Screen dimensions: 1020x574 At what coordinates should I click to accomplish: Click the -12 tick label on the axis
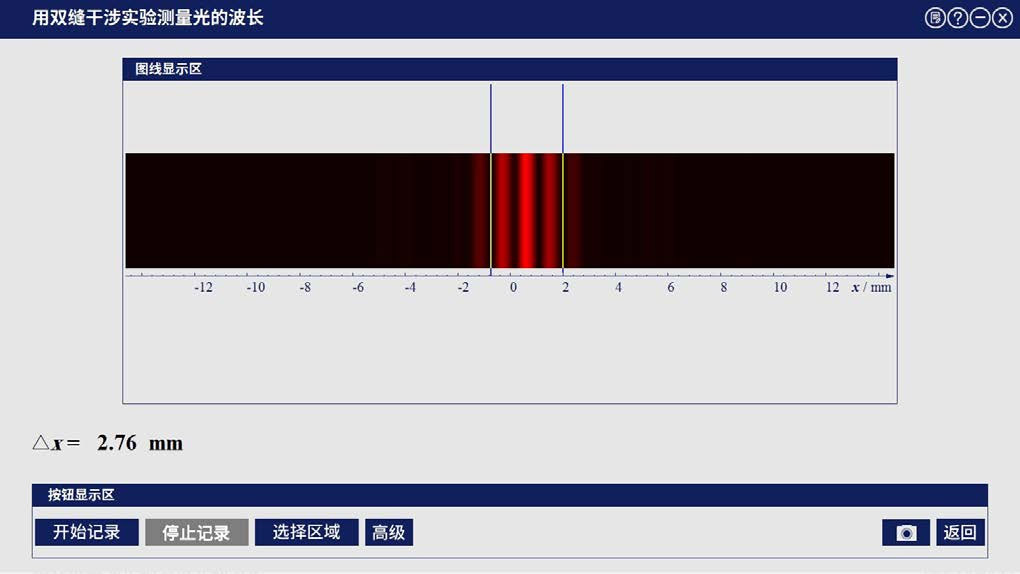(x=203, y=287)
